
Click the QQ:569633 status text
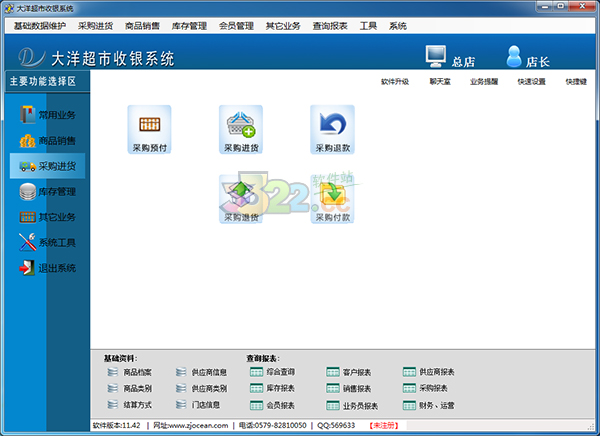tap(336, 425)
